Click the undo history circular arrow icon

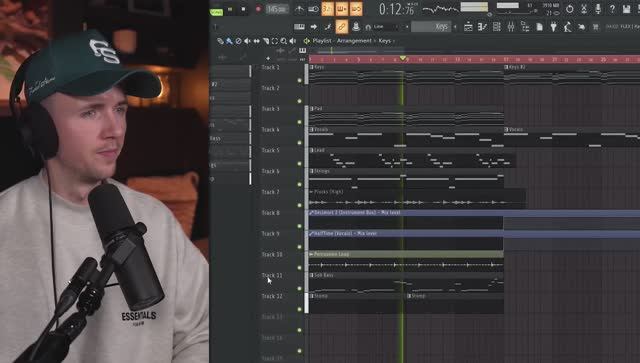click(570, 9)
